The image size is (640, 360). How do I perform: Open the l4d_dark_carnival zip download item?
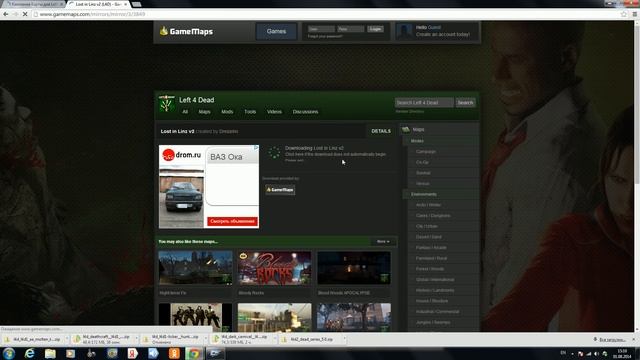[244, 339]
